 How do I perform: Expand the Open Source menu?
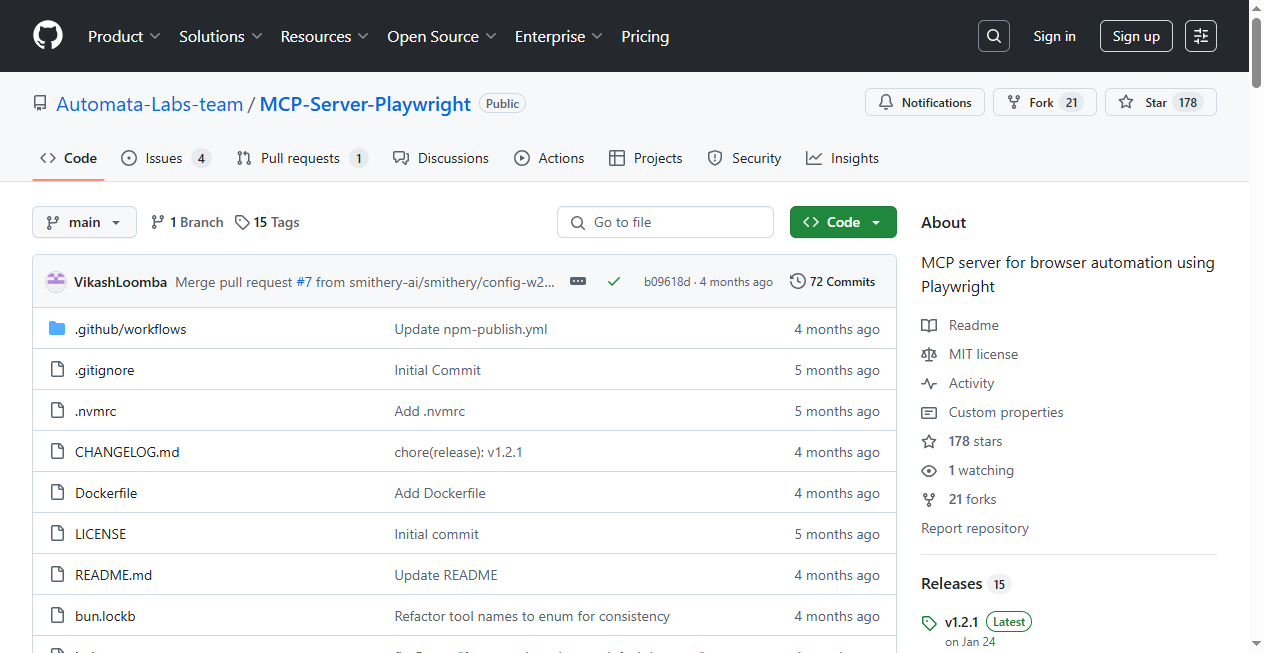pyautogui.click(x=441, y=36)
